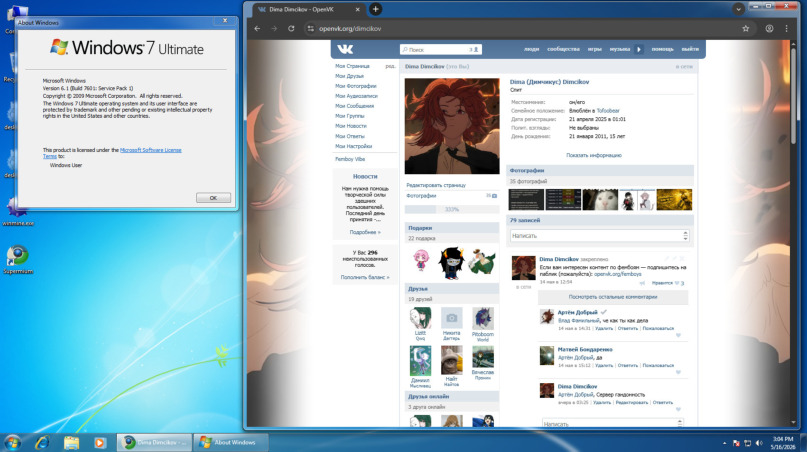Open the люди header menu item
Screen dimensions: 807x452
pos(531,49)
